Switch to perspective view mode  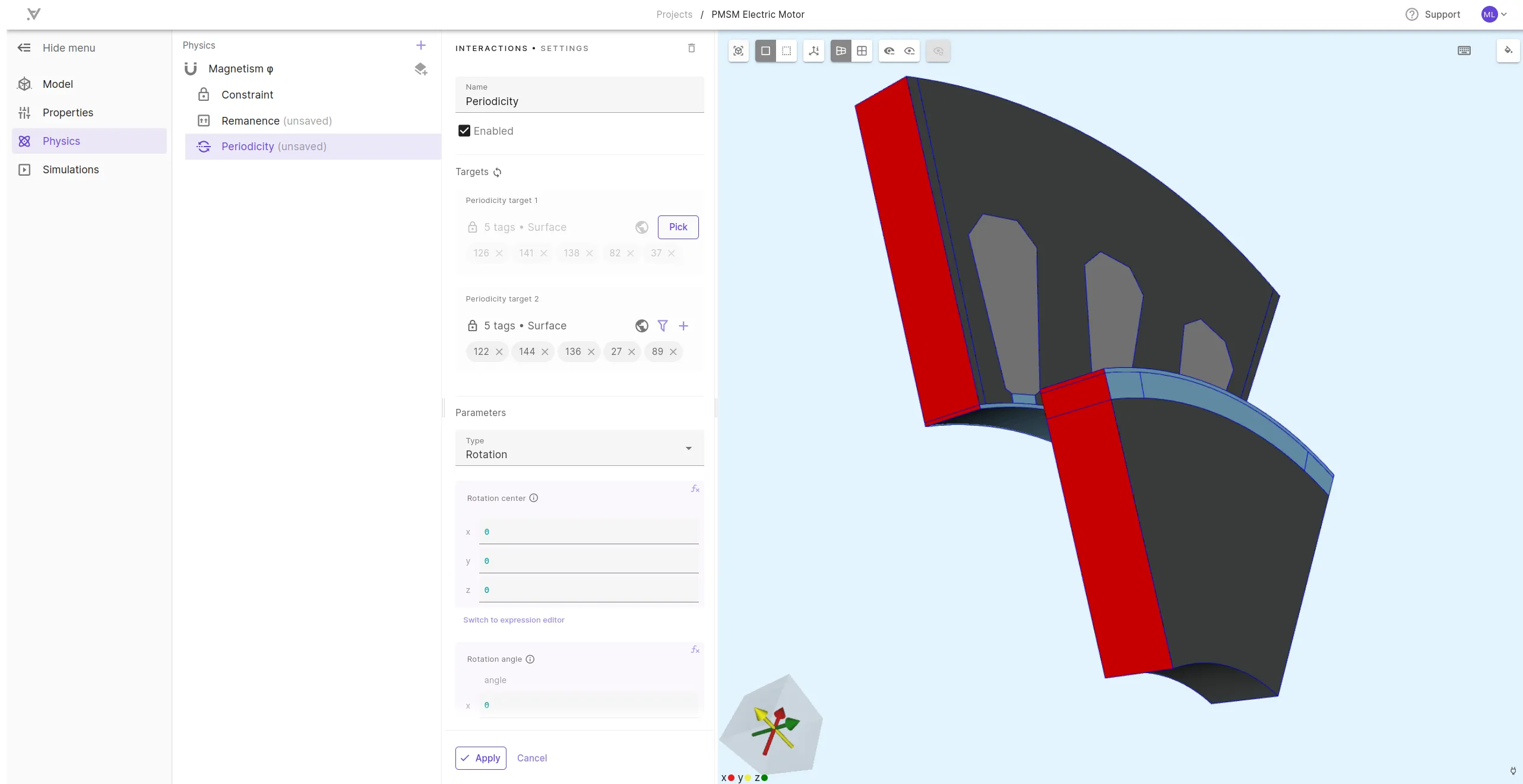pyautogui.click(x=841, y=51)
